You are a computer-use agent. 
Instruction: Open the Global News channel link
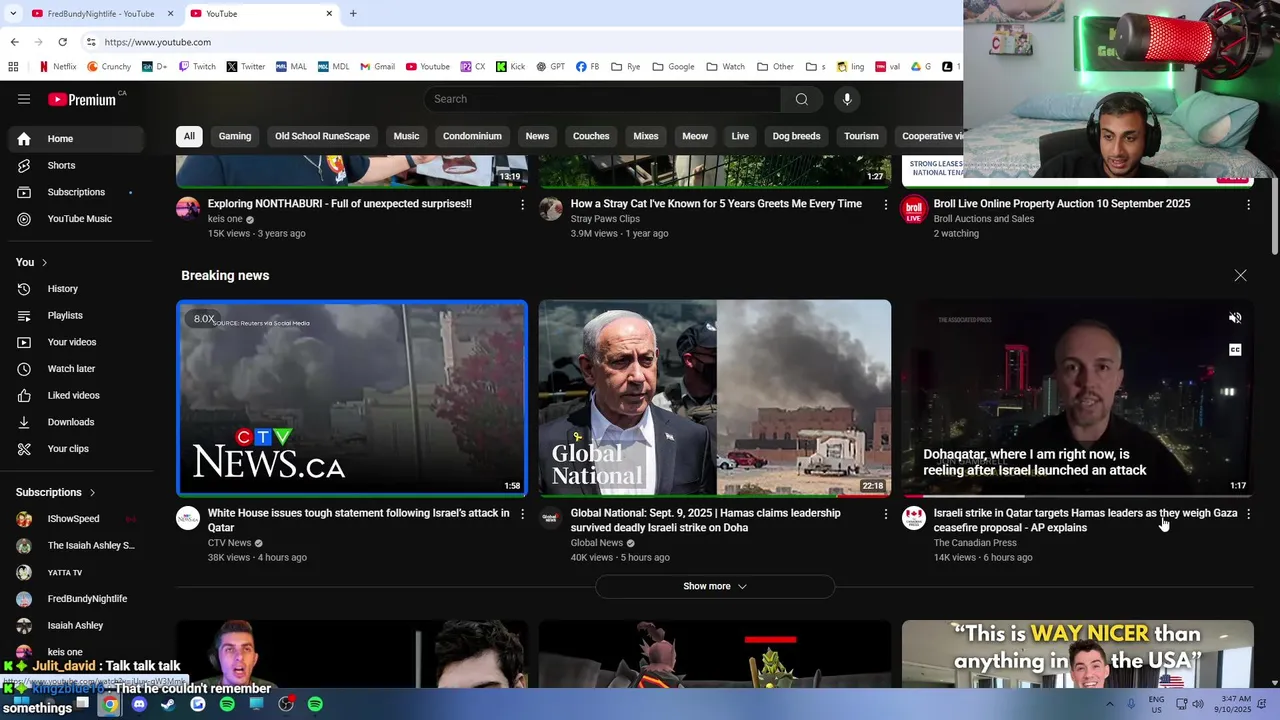(597, 543)
